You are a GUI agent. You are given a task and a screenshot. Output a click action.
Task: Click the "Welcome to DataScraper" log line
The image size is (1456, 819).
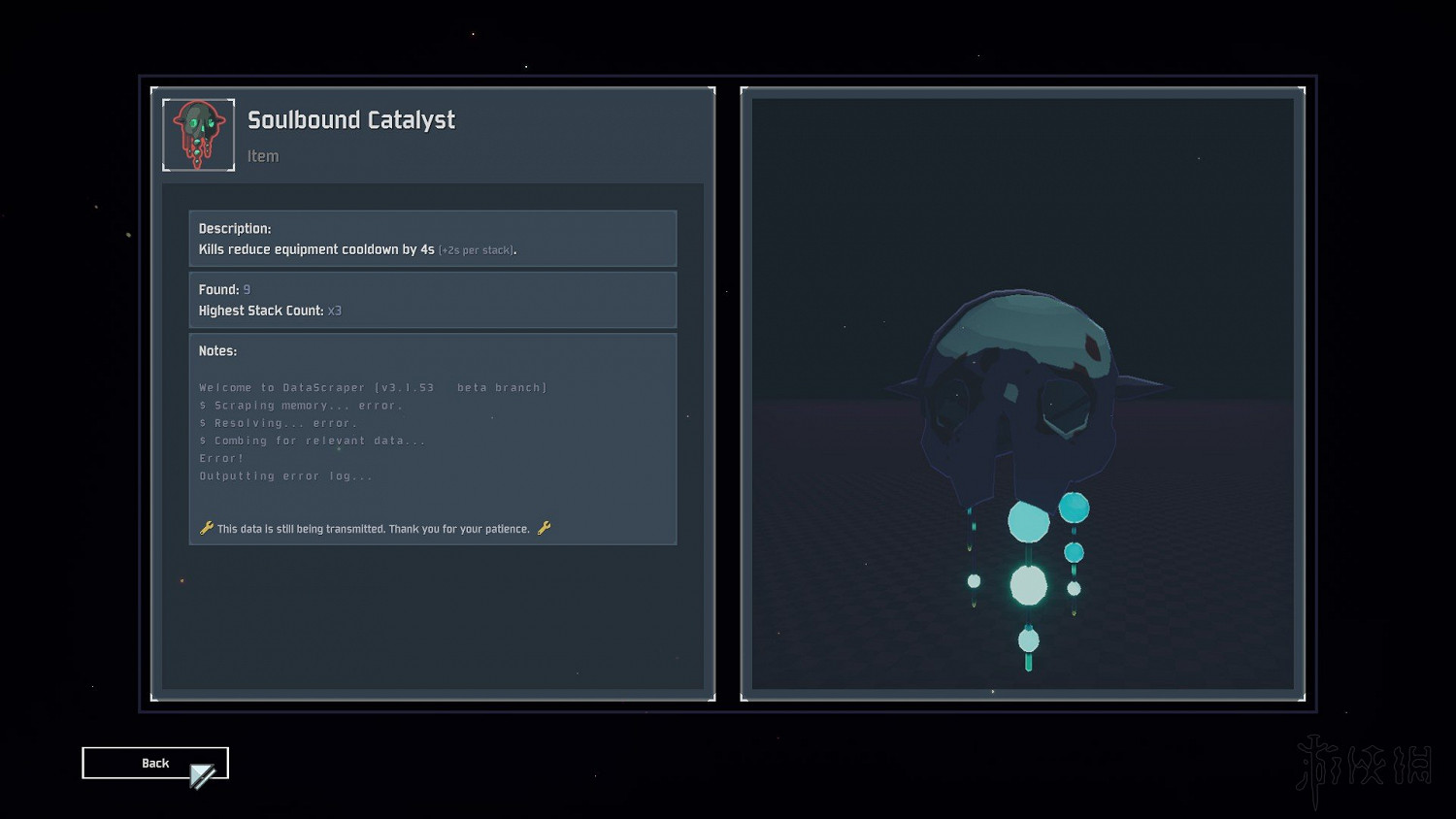(373, 388)
